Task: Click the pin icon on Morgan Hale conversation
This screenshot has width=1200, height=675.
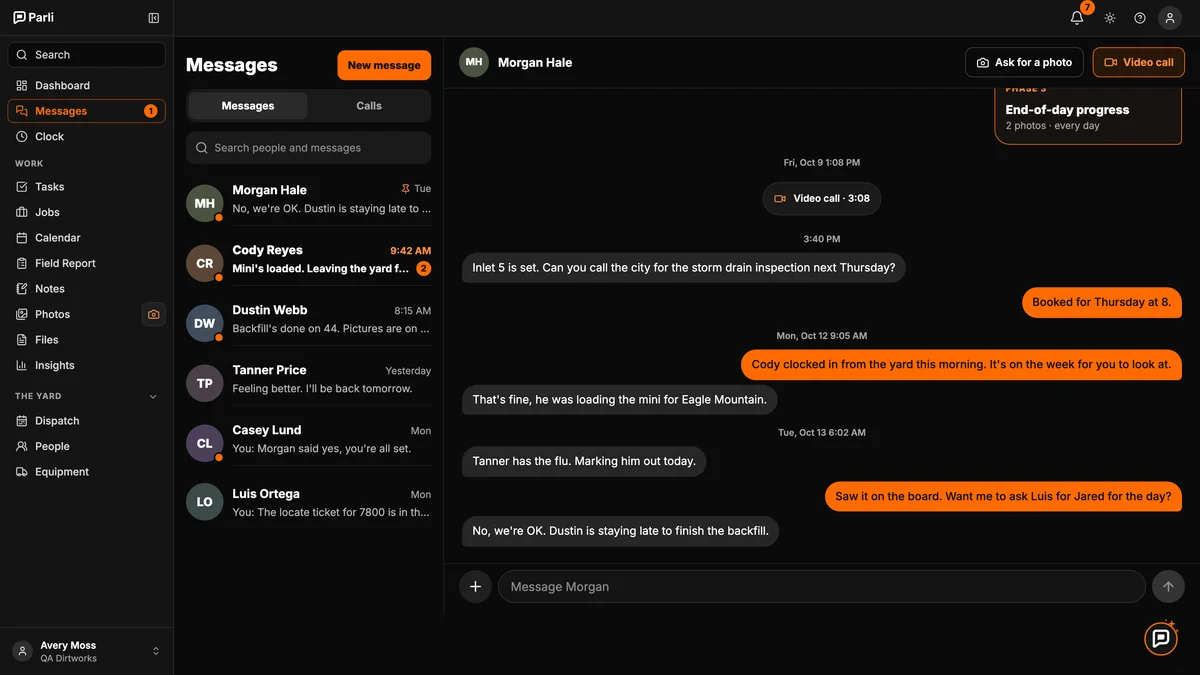Action: 405,188
